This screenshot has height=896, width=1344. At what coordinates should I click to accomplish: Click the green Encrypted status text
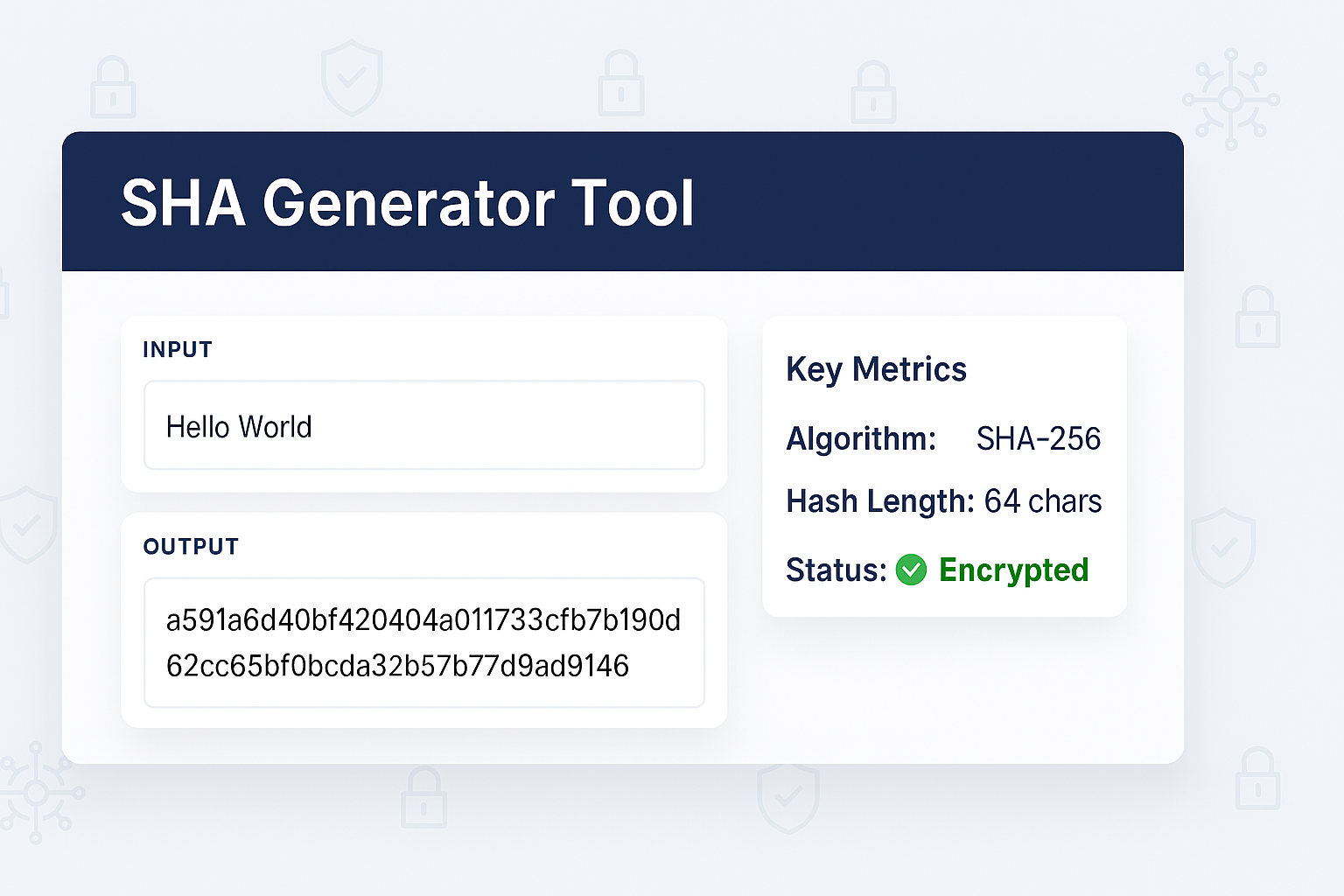pos(1013,570)
